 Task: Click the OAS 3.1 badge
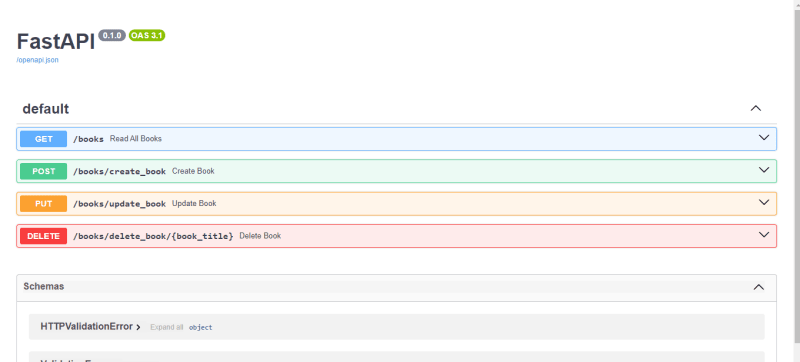tap(147, 35)
